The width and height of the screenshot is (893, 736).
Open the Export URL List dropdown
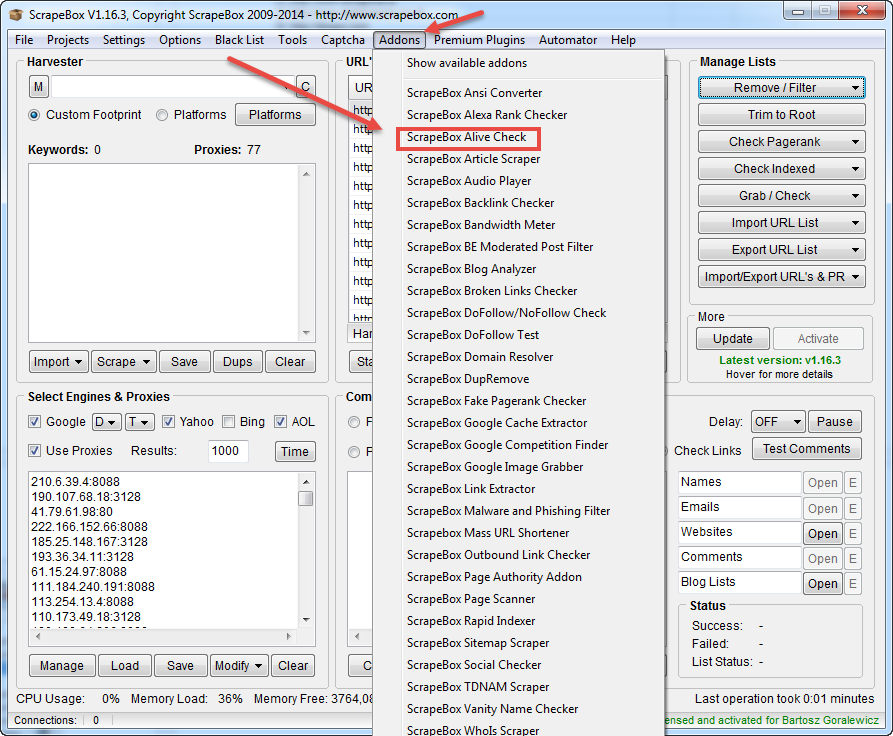(x=781, y=250)
